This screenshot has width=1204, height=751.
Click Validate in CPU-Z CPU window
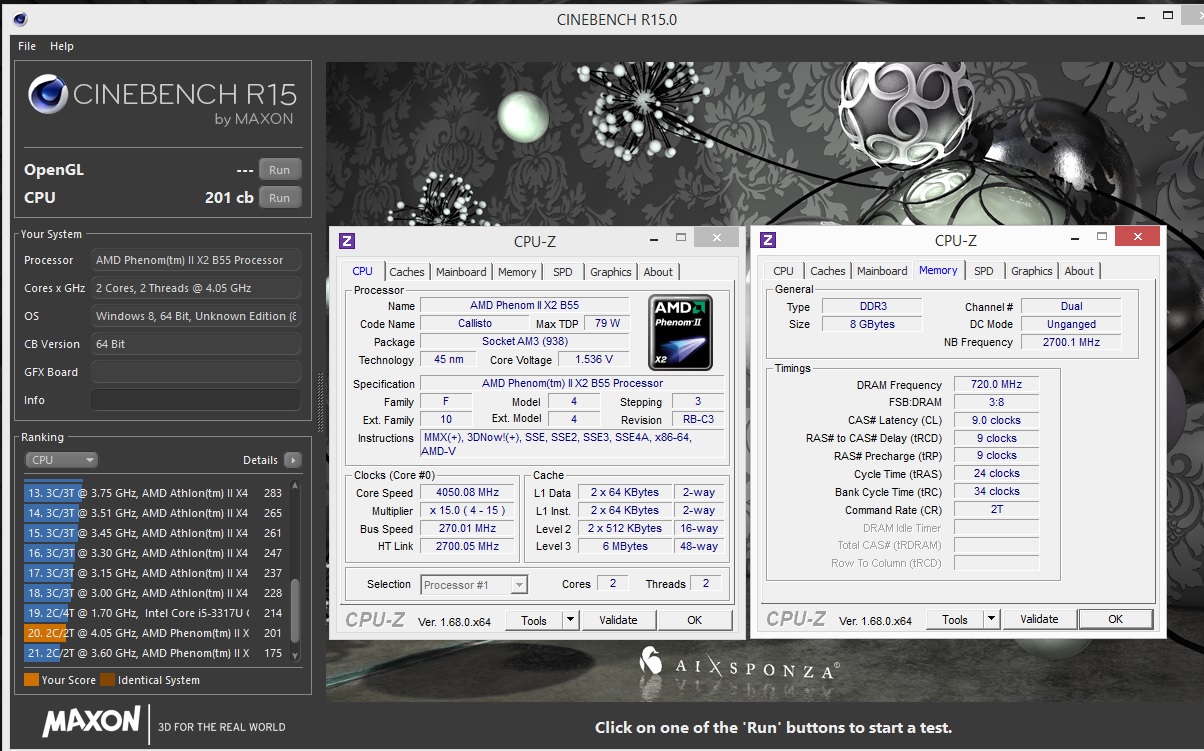coord(618,620)
